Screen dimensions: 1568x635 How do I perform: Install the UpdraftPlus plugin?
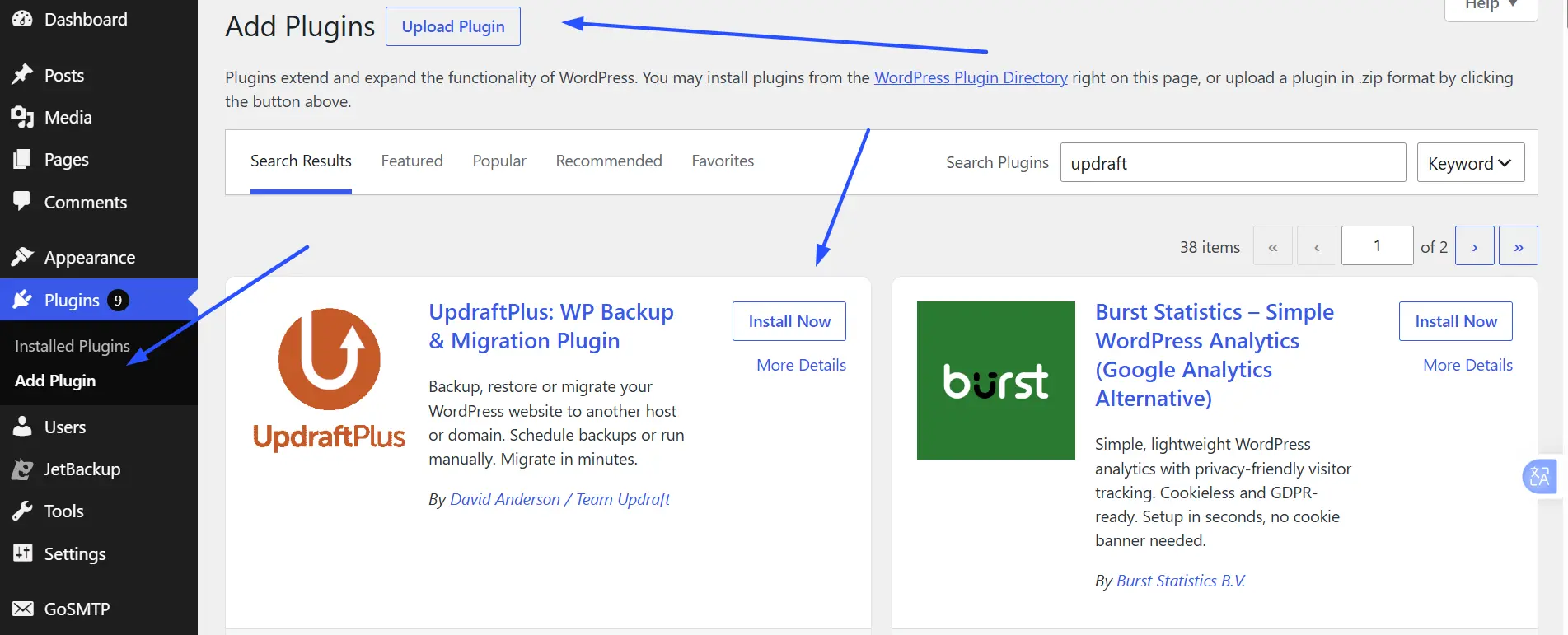[x=789, y=321]
